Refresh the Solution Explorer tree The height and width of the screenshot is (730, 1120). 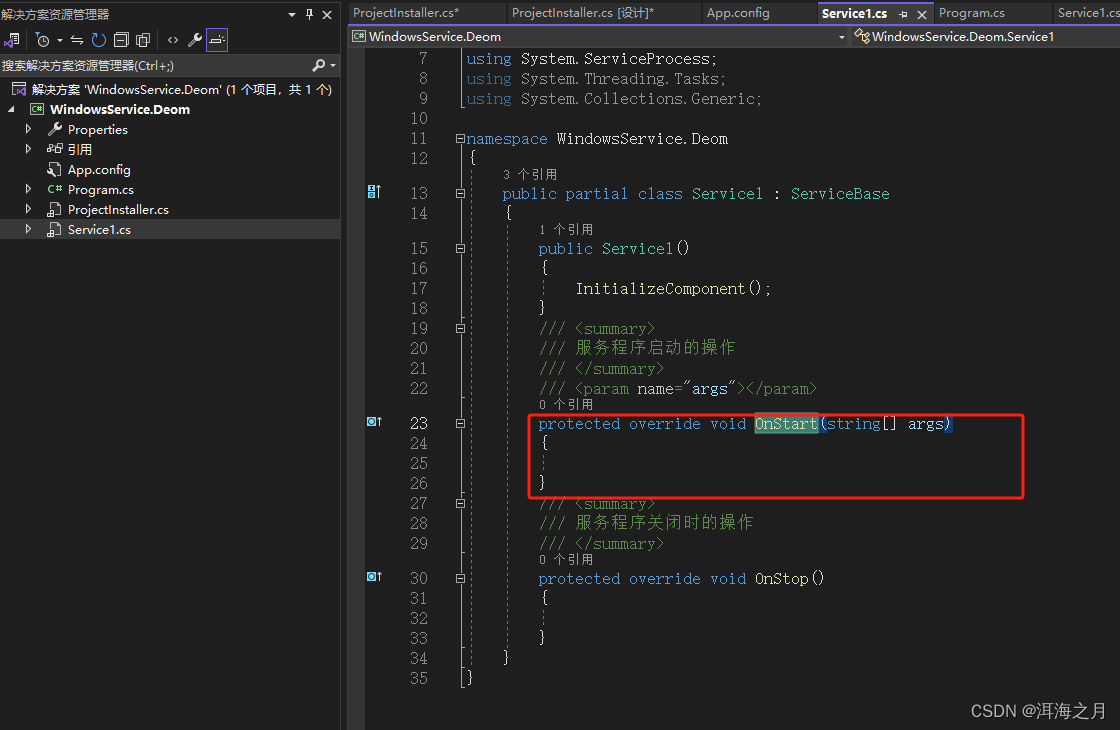(99, 40)
